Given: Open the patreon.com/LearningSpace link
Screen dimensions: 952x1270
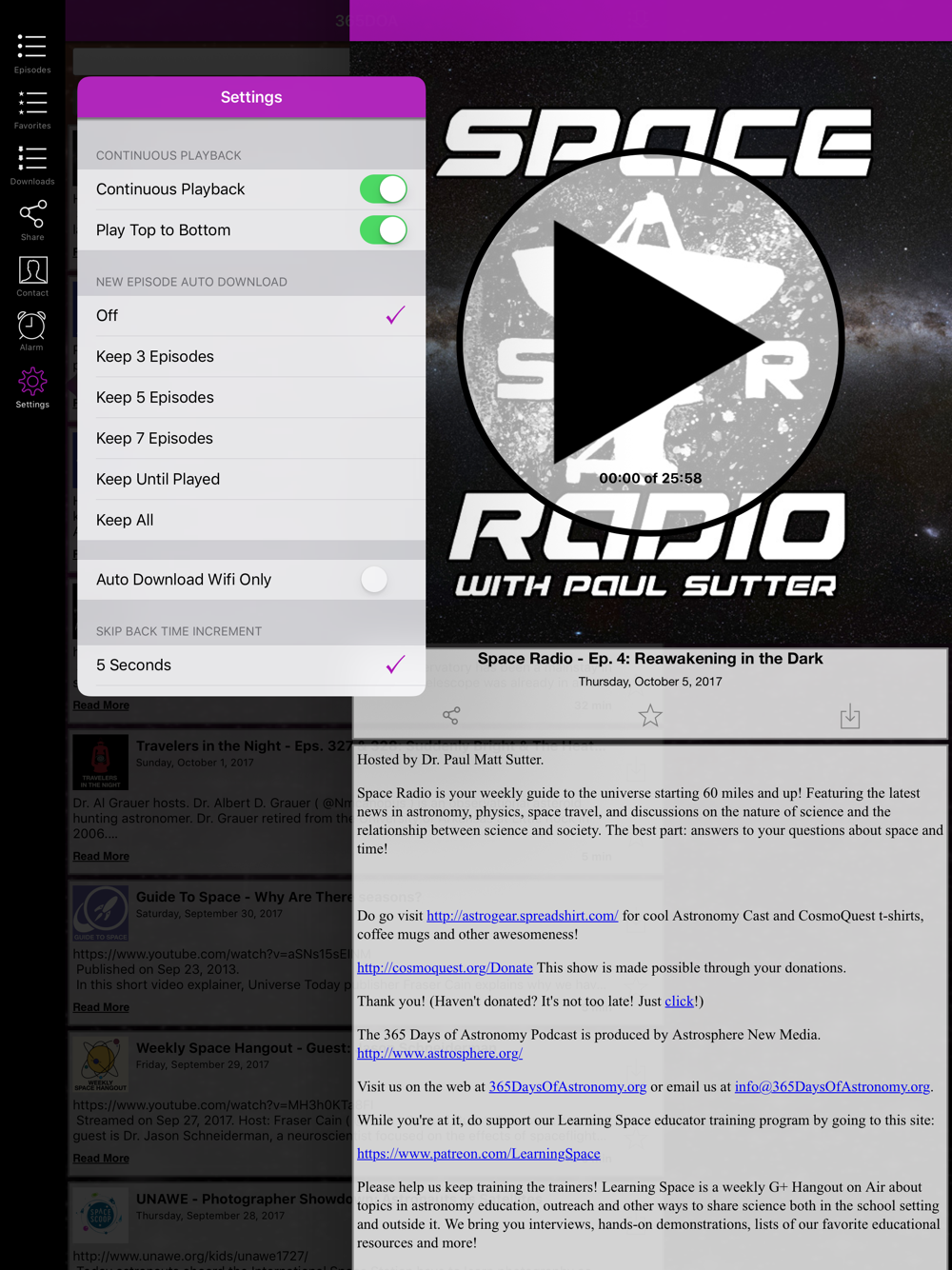Looking at the screenshot, I should coord(479,1154).
